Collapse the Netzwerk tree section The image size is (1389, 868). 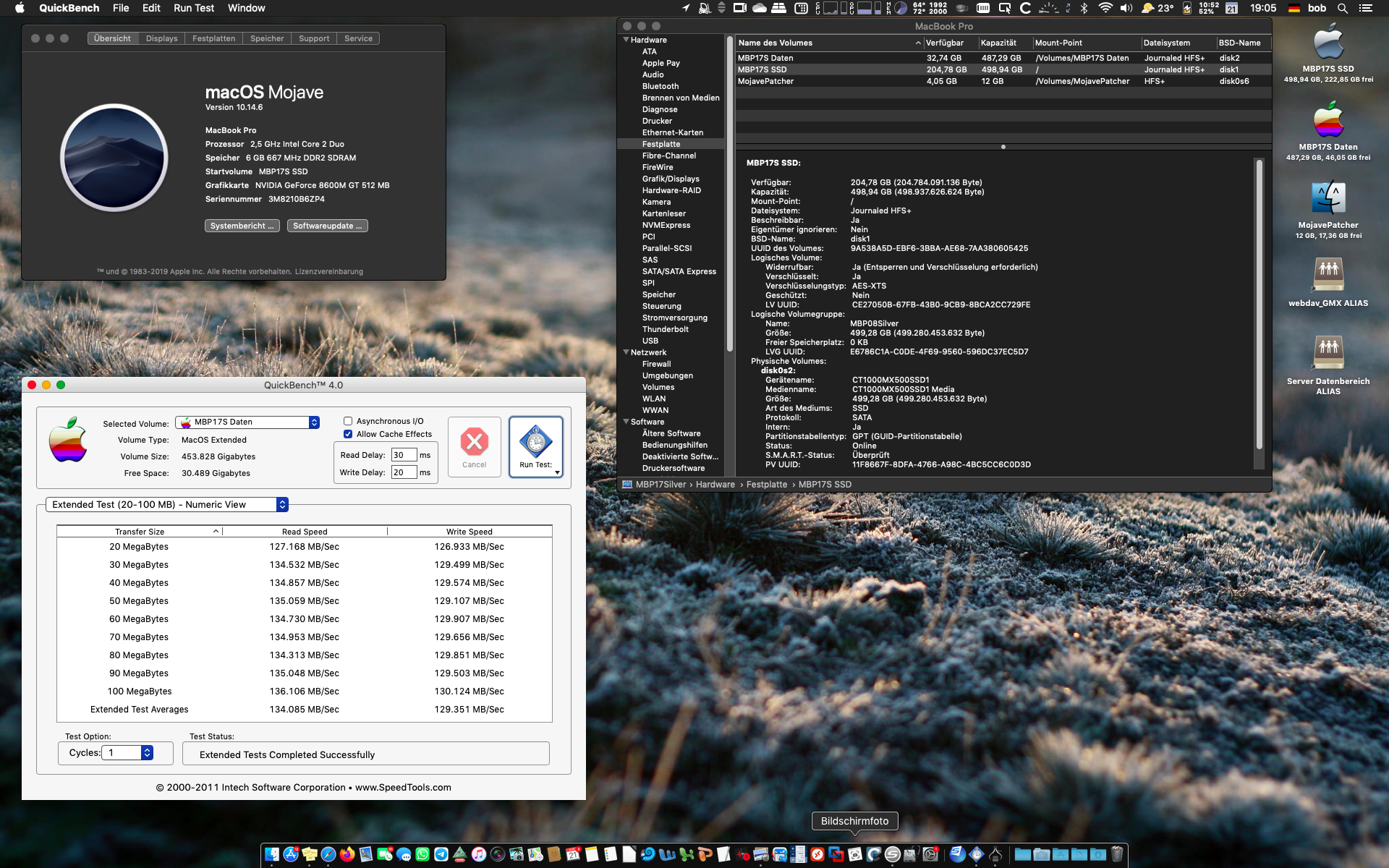(626, 352)
